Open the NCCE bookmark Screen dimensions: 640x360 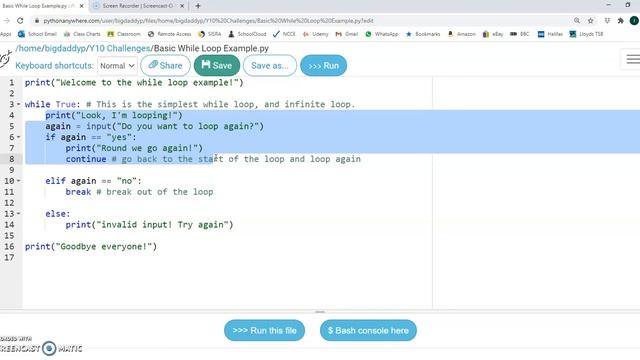pos(284,34)
